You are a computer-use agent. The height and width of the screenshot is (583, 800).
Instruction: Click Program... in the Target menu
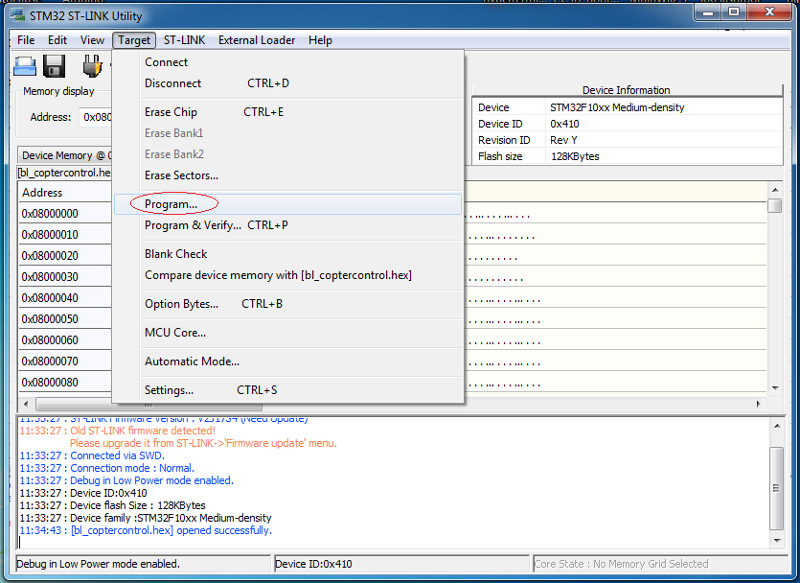288,204
